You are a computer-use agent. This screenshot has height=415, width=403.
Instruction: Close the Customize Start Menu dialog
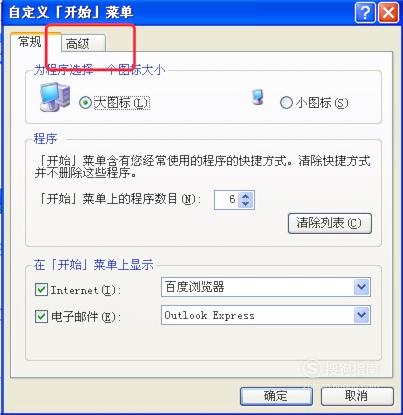pos(388,13)
